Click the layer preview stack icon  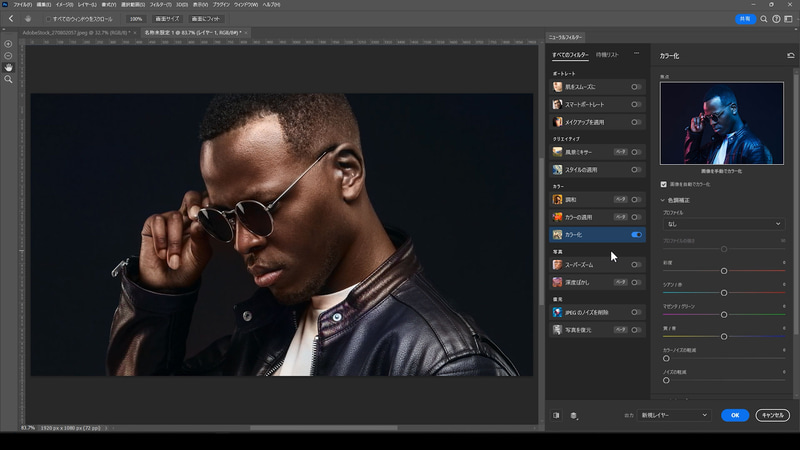click(x=574, y=415)
